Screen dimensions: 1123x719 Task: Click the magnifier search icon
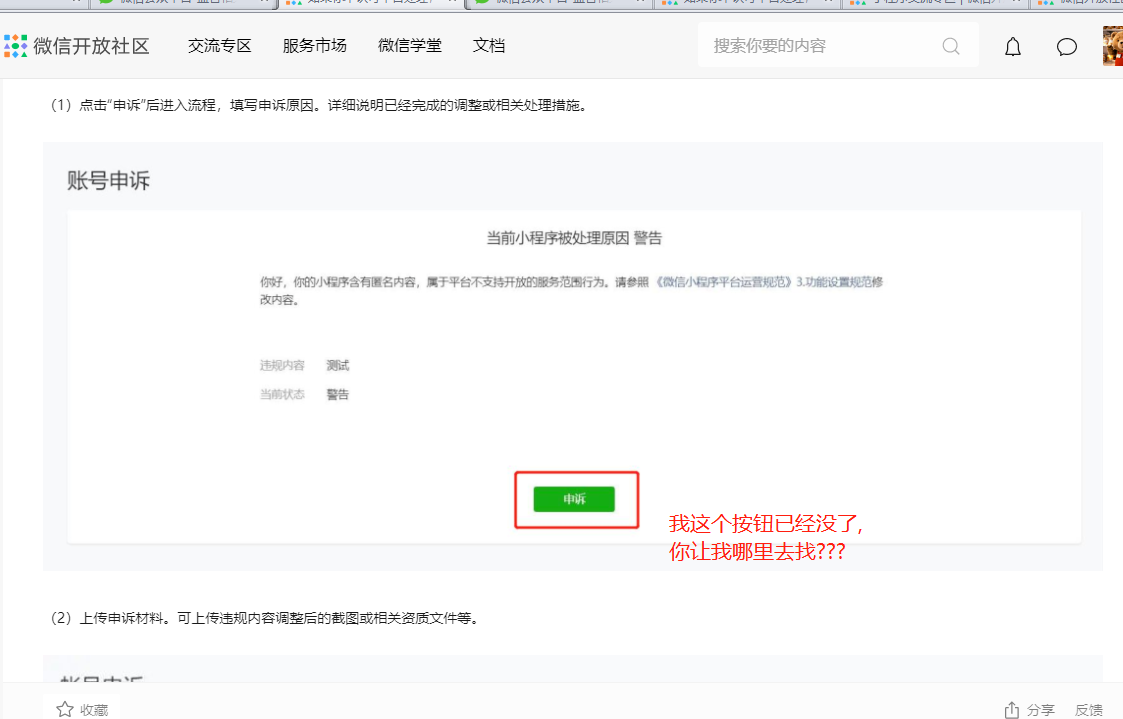950,46
